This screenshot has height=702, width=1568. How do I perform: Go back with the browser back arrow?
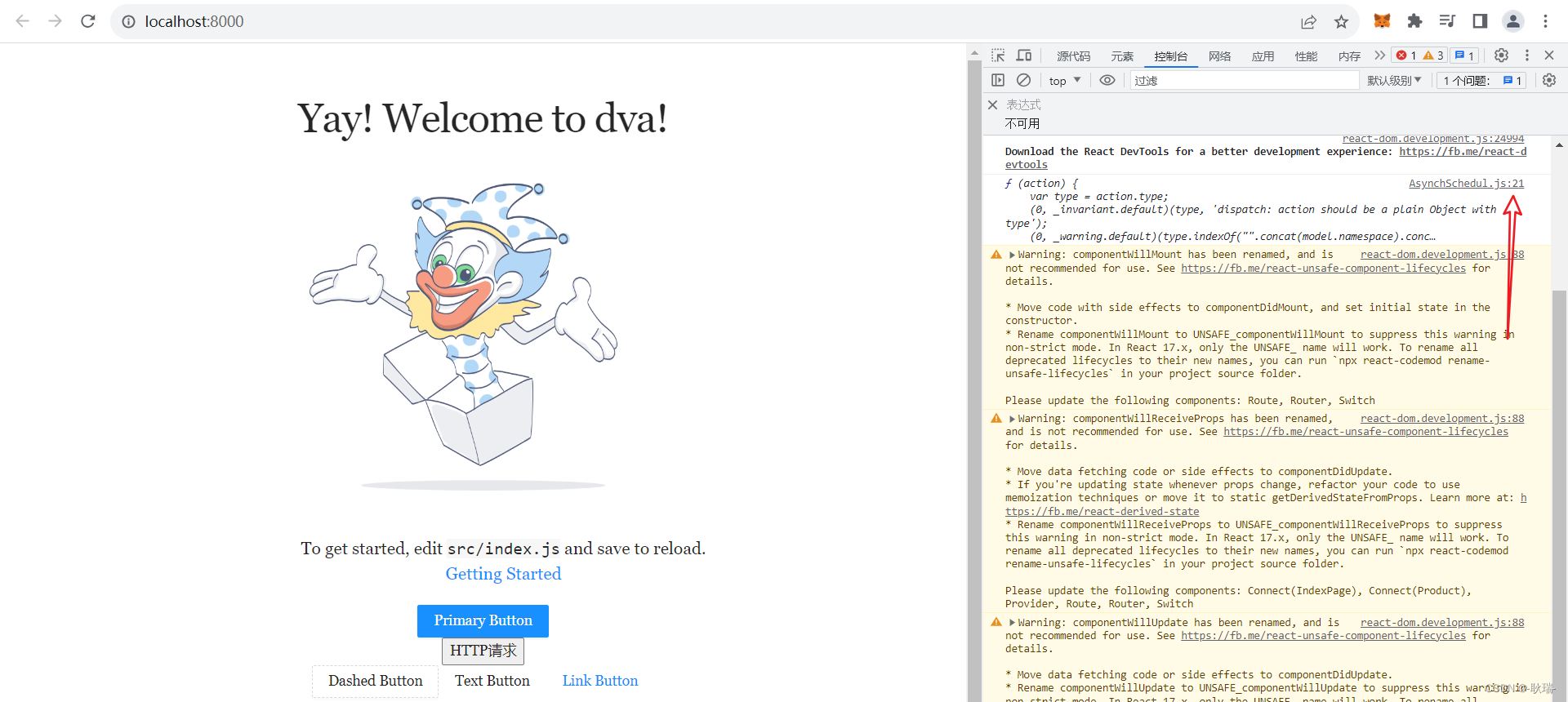click(23, 21)
